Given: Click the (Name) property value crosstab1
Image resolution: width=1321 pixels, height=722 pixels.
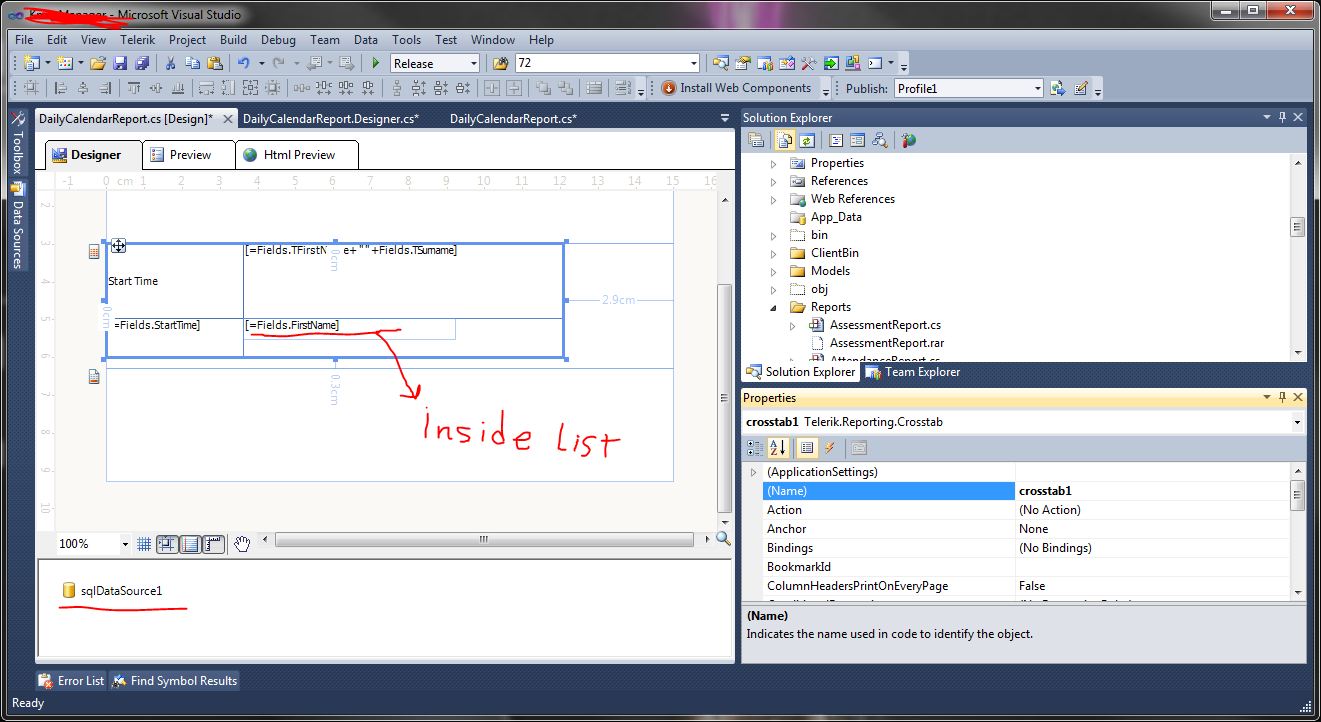Looking at the screenshot, I should point(1152,491).
